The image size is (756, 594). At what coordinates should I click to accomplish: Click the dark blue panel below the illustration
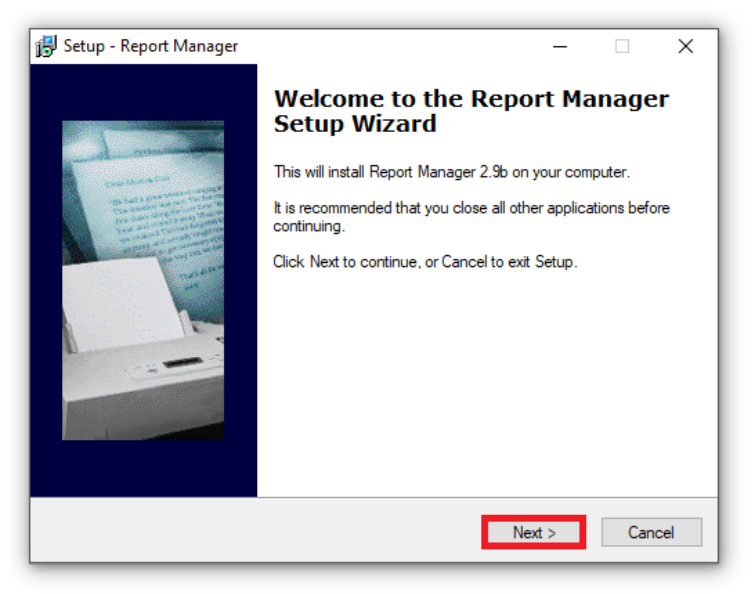(143, 468)
